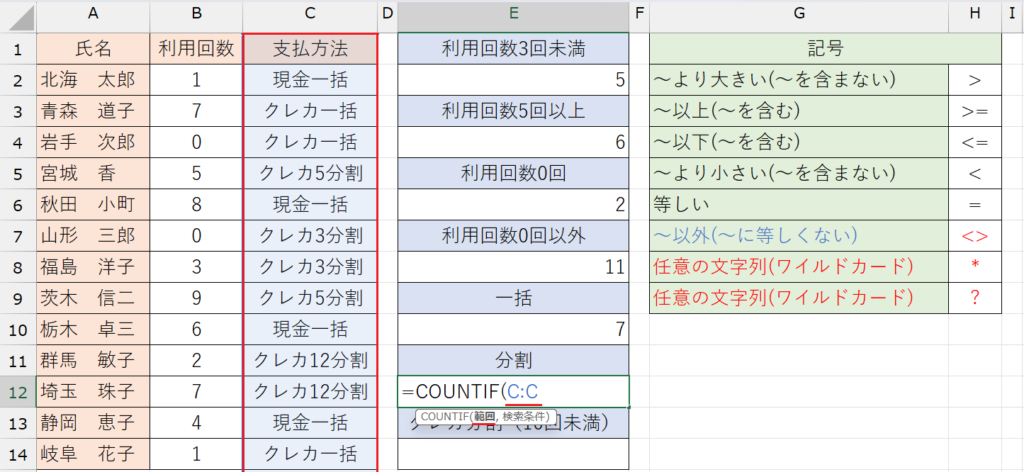Select the cell 群馬 敏子
This screenshot has width=1024, height=472.
point(93,360)
